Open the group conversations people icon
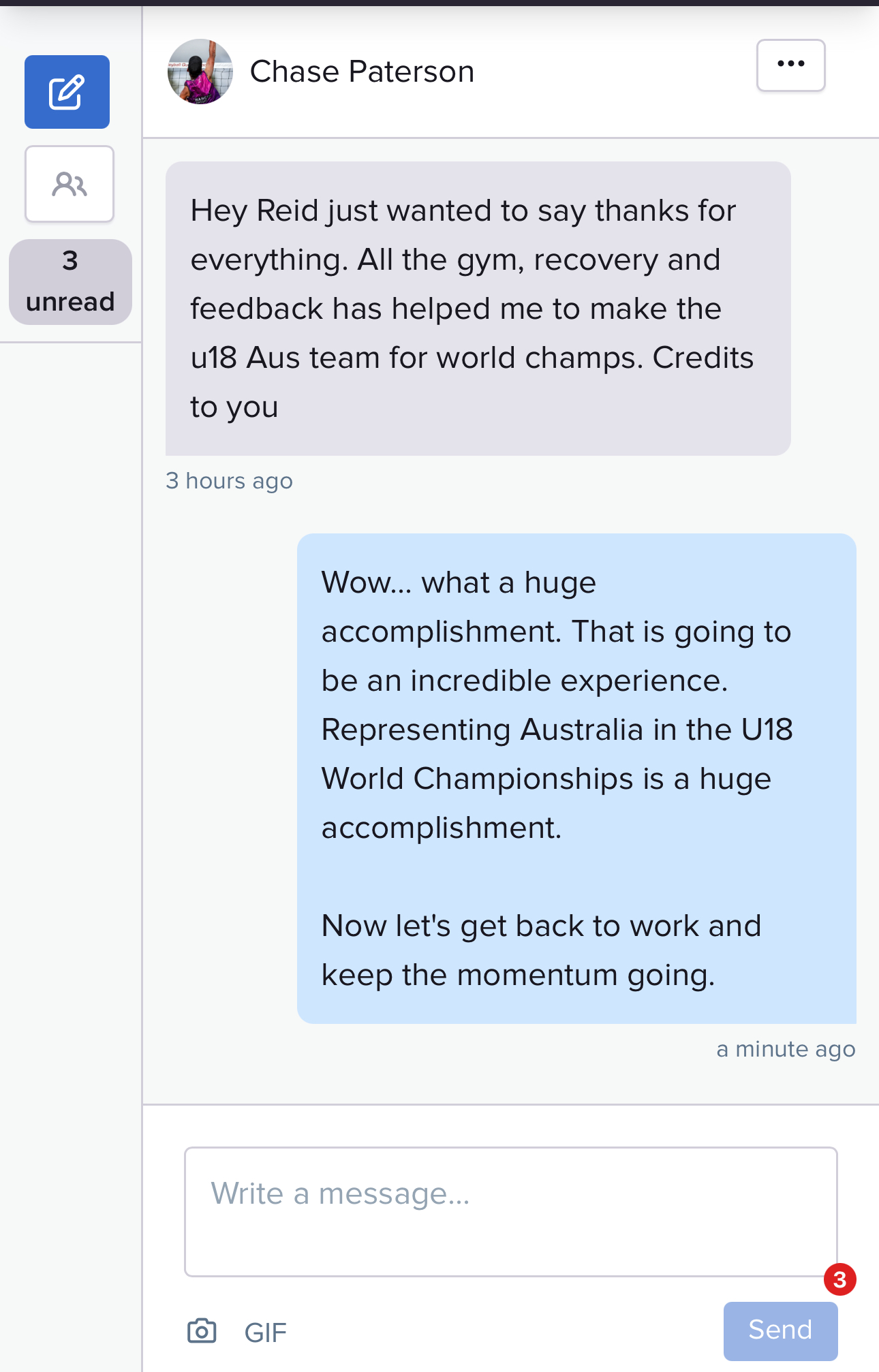 pos(70,184)
